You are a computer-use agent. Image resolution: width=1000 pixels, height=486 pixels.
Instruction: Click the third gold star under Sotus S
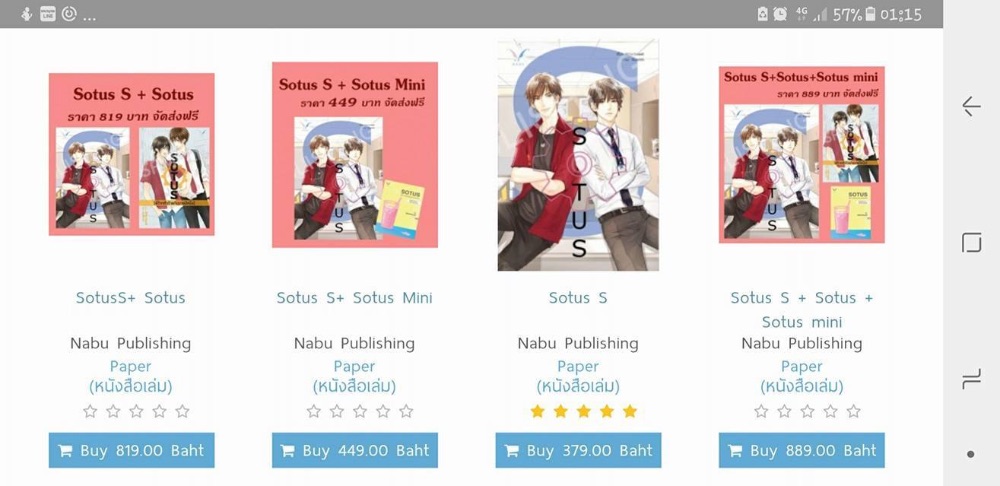584,411
